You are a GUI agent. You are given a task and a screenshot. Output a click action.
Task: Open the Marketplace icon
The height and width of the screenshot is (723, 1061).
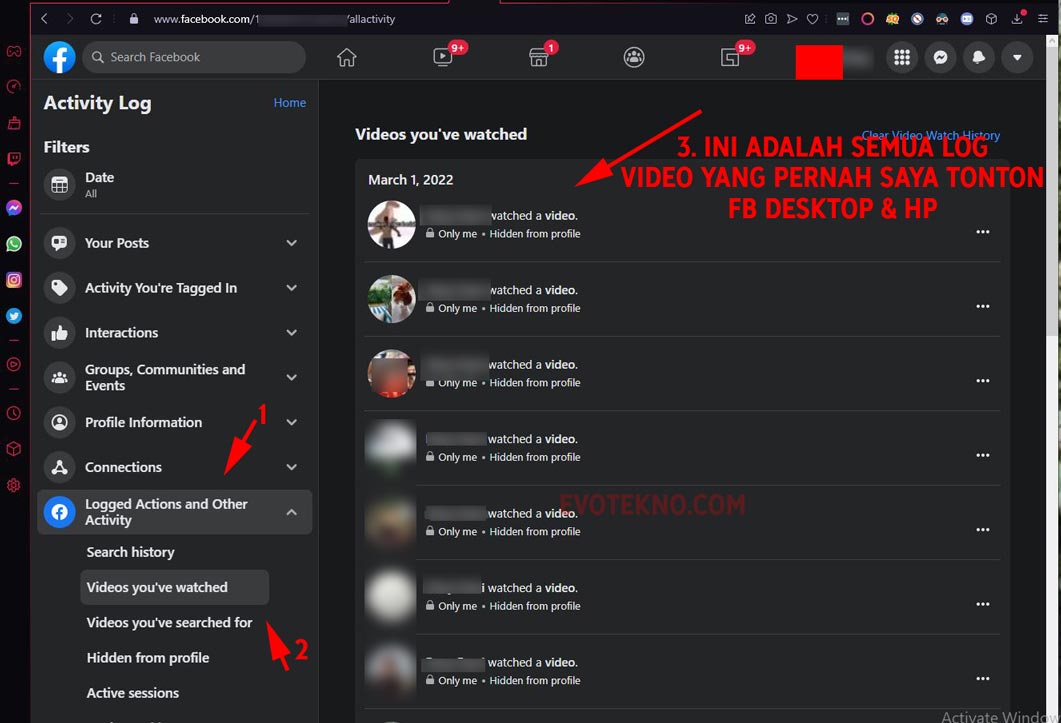click(x=539, y=58)
